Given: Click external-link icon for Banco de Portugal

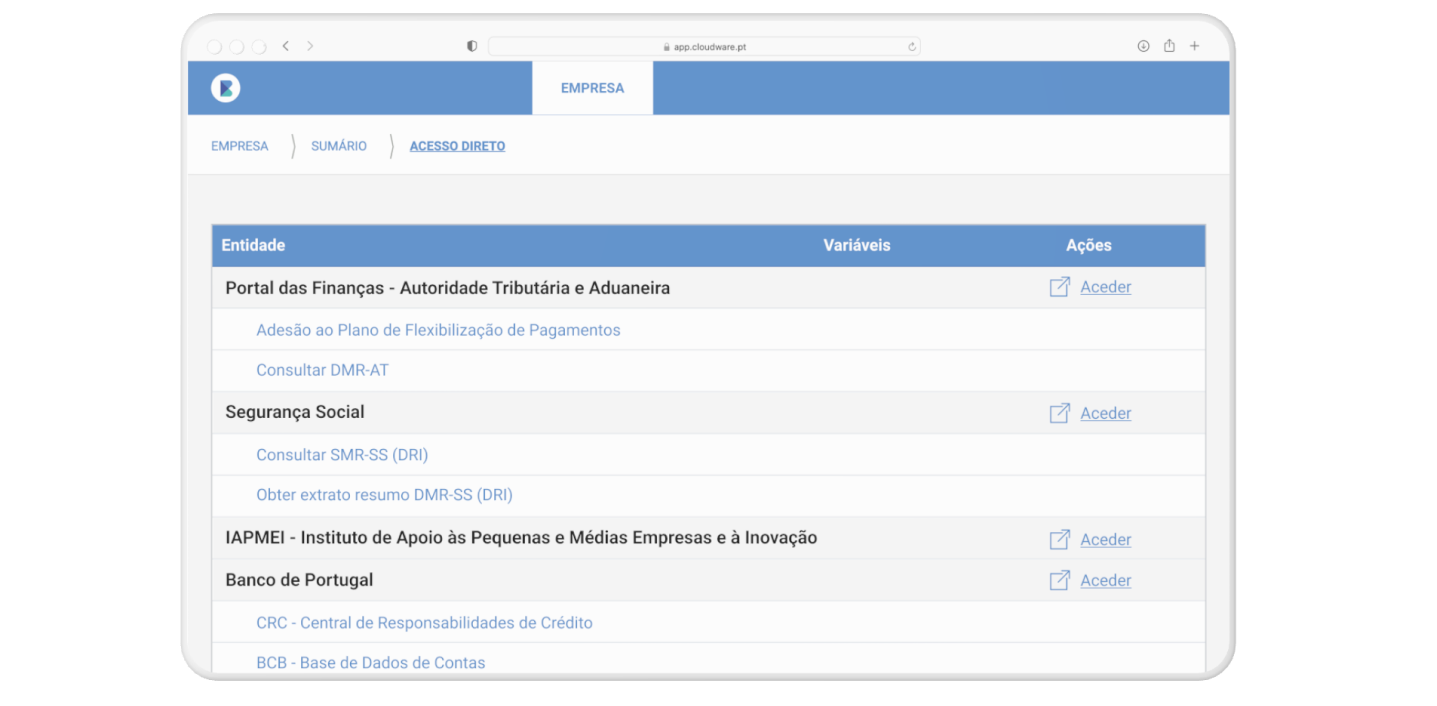Looking at the screenshot, I should (x=1060, y=580).
